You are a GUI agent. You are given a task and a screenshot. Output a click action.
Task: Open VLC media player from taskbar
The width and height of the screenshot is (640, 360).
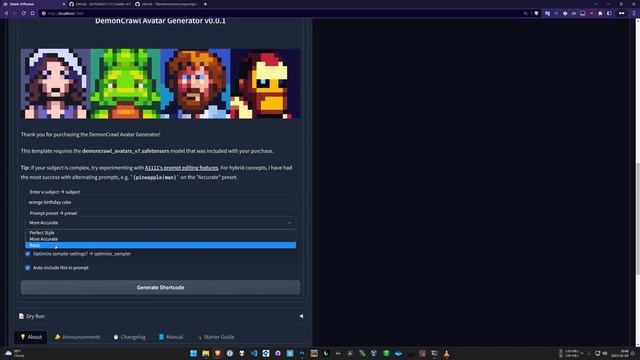click(x=446, y=353)
